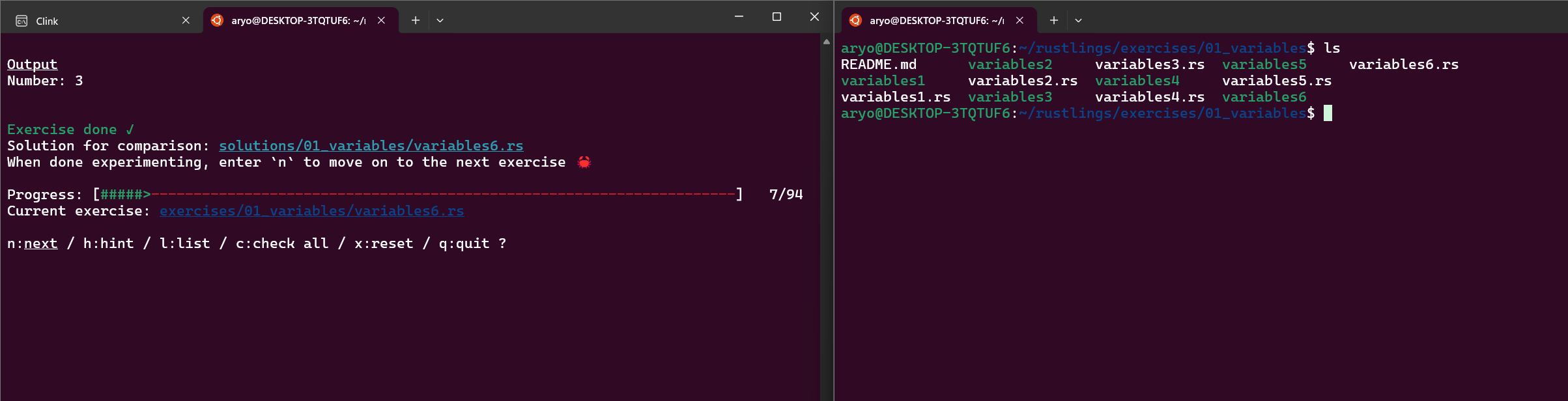Expand the right window's tab profile dropdown

(x=1078, y=20)
